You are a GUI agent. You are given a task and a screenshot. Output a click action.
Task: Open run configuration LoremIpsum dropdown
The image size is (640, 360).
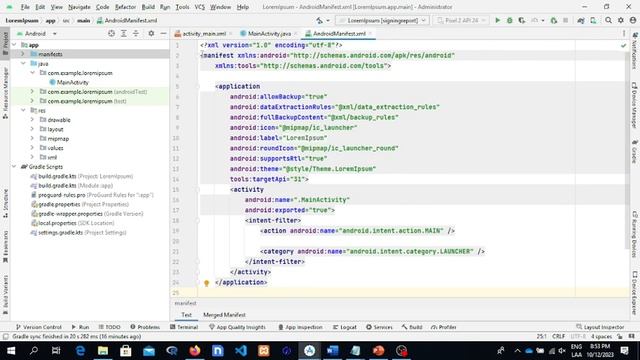click(382, 20)
